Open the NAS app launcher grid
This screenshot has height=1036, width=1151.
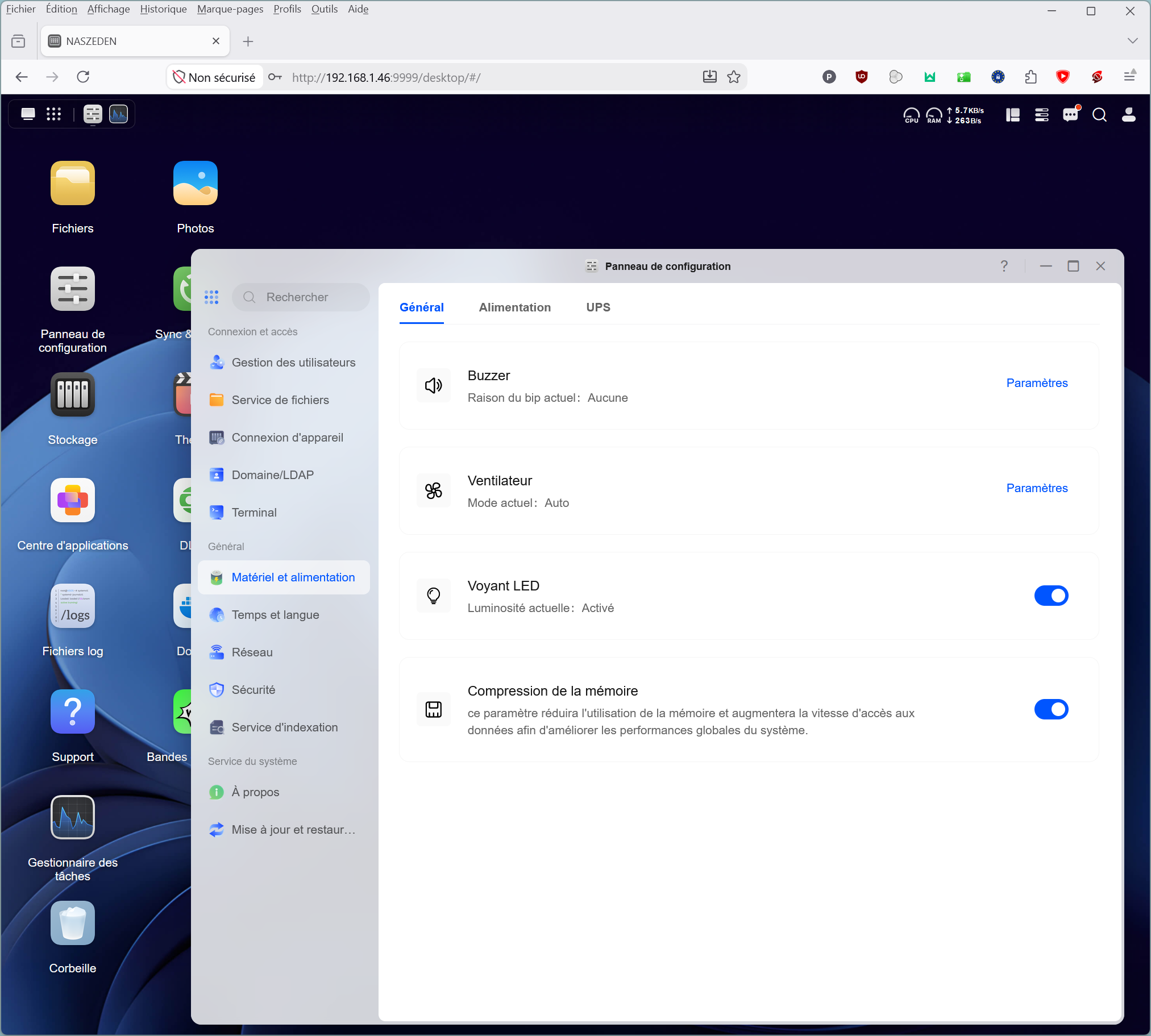(x=53, y=114)
